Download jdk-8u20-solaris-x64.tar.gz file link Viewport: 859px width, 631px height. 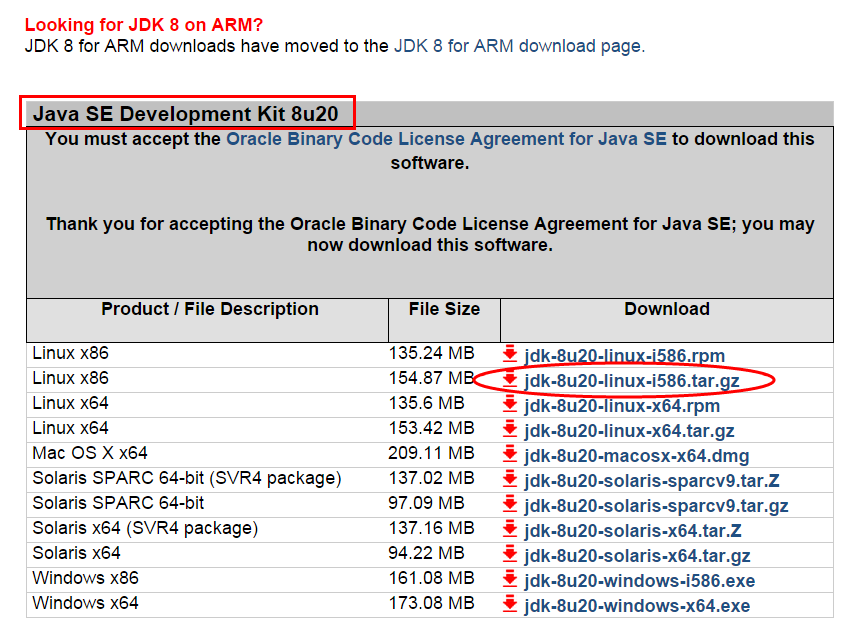[637, 557]
